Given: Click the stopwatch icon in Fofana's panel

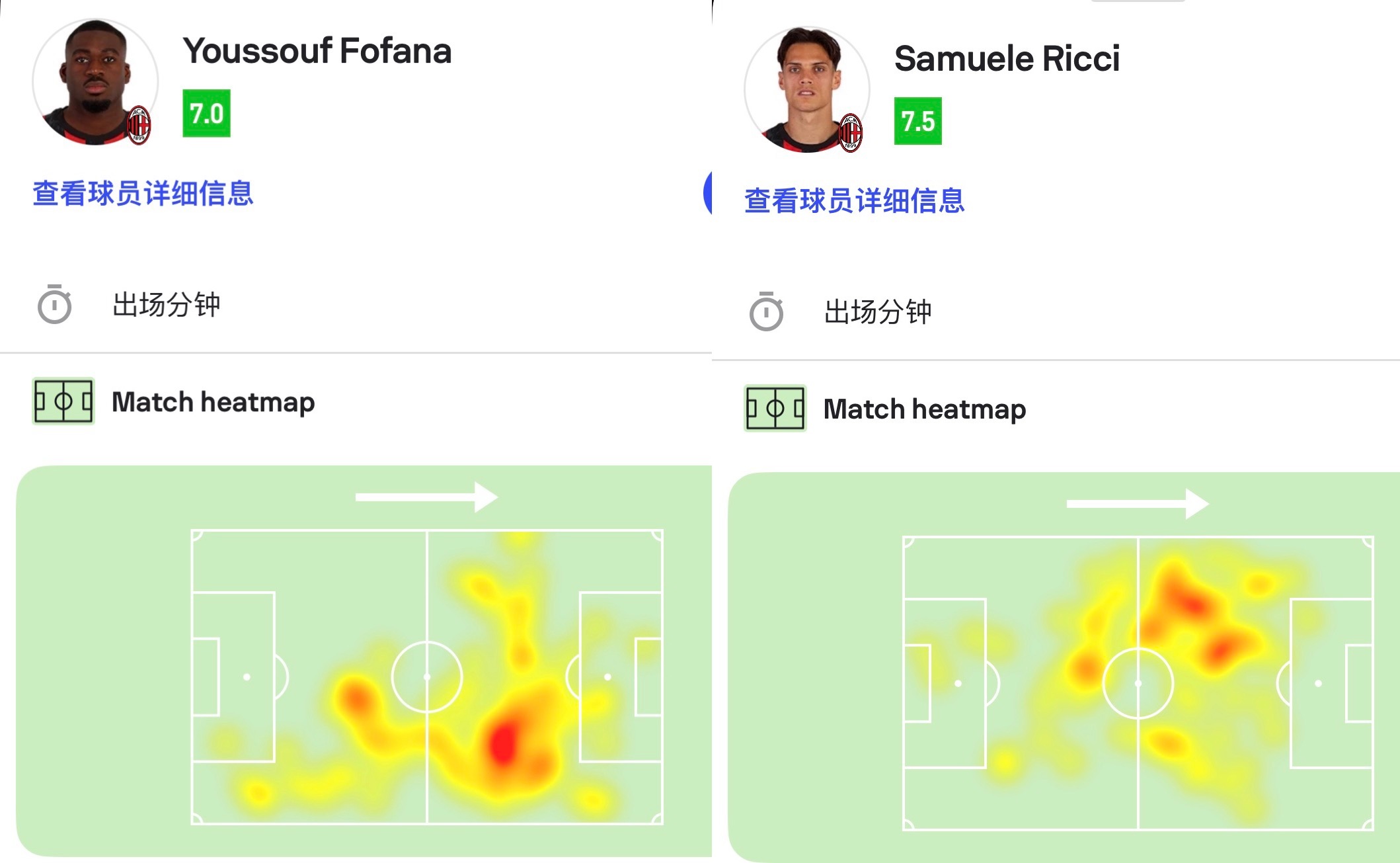Looking at the screenshot, I should (x=54, y=305).
